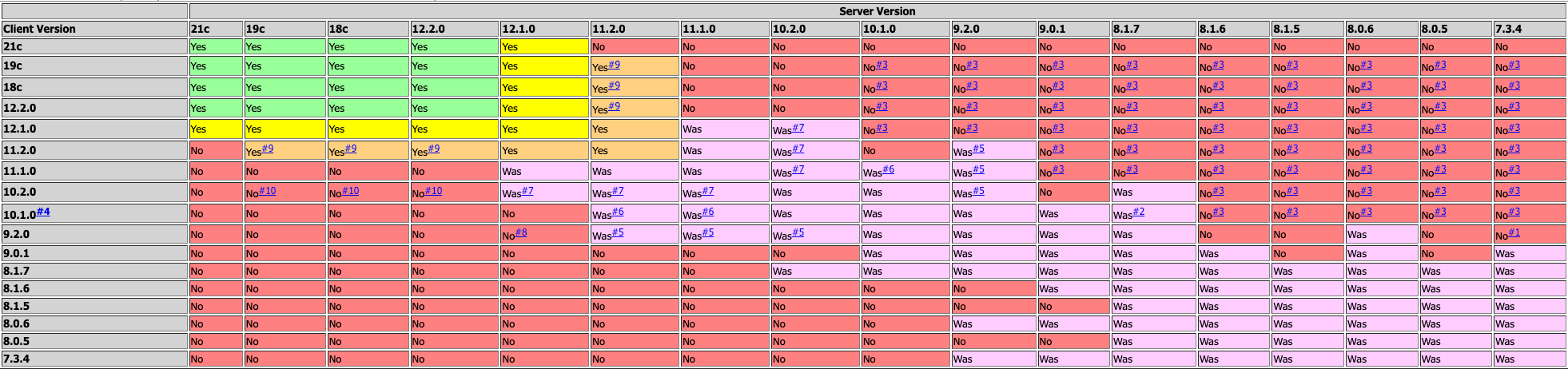Click #3 link in 18c client row, 8.0.6 column

click(1366, 85)
